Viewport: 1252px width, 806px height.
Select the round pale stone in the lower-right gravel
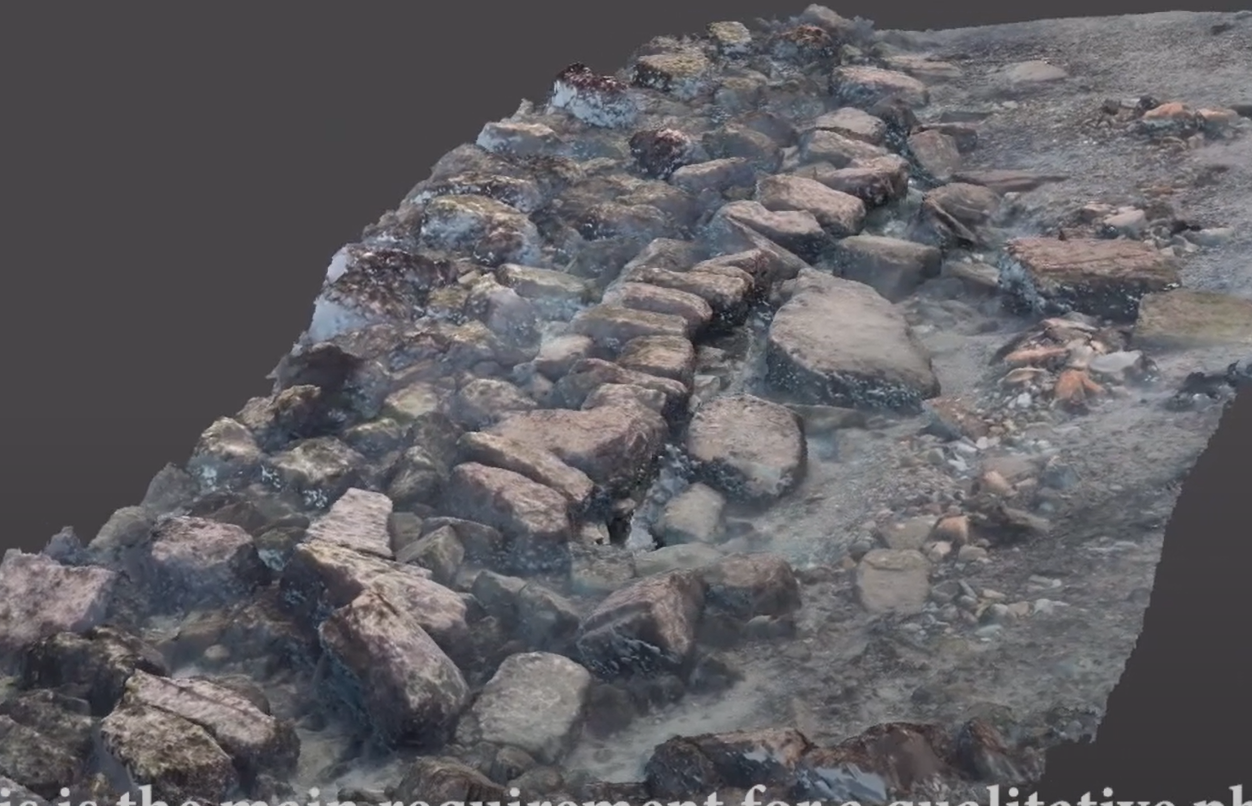[x=892, y=580]
